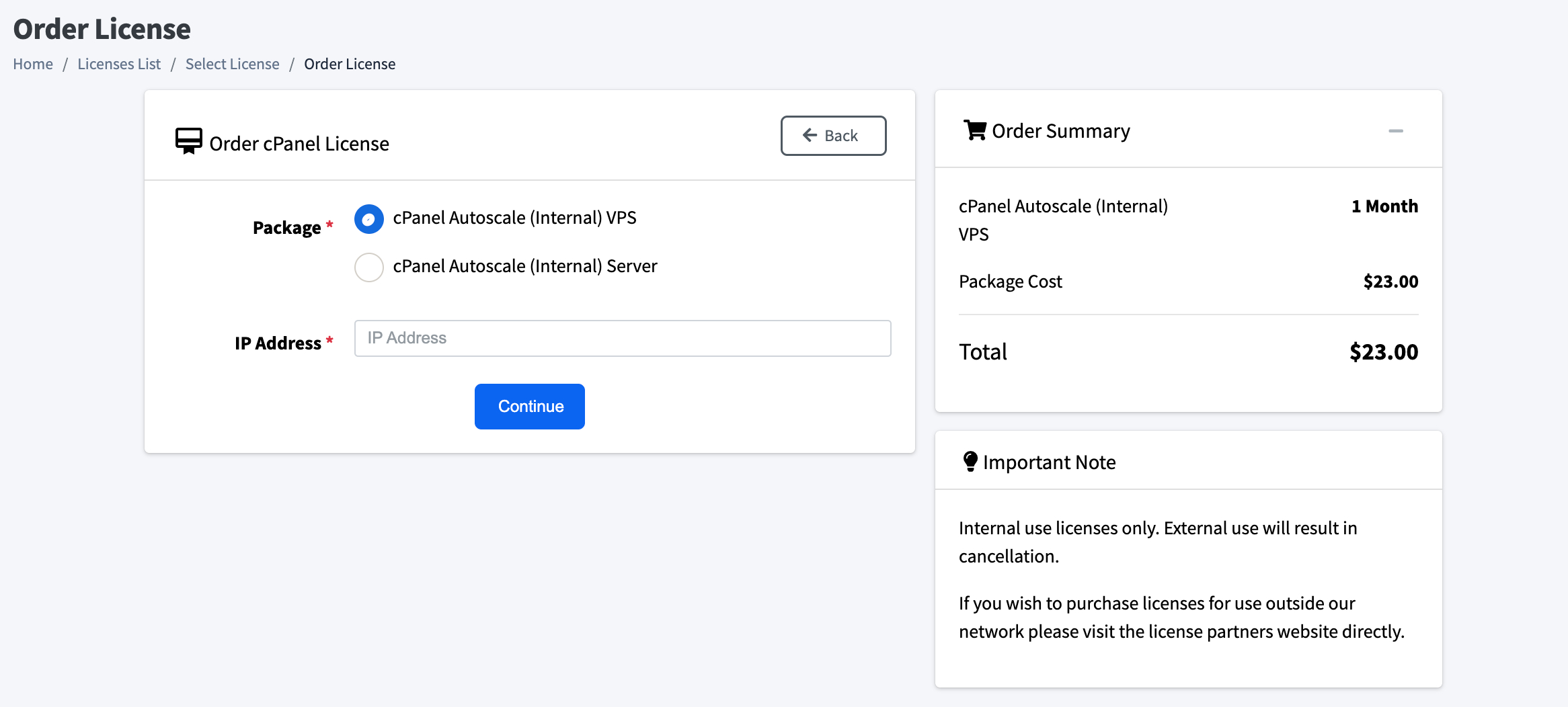The image size is (1568, 707).
Task: Click the cPanel Autoscale (Internal) VPS option label
Action: click(x=514, y=218)
